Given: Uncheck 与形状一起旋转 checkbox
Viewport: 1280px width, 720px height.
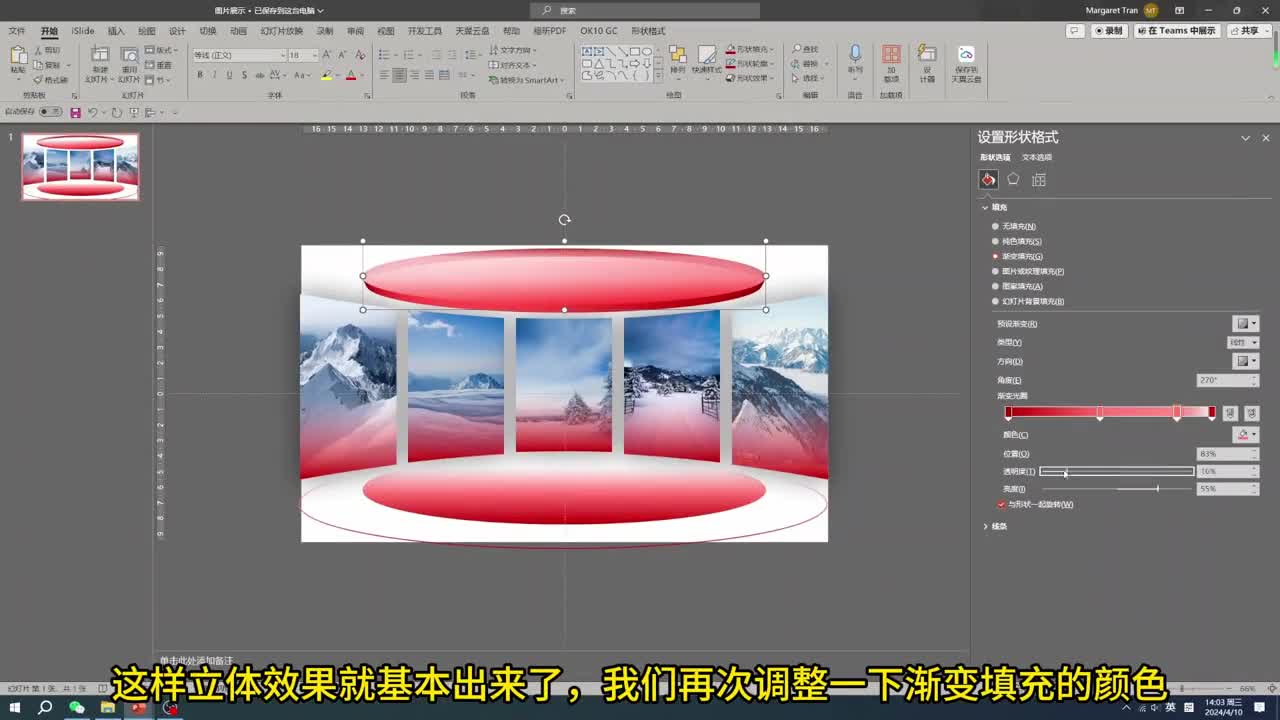Looking at the screenshot, I should (x=1001, y=504).
